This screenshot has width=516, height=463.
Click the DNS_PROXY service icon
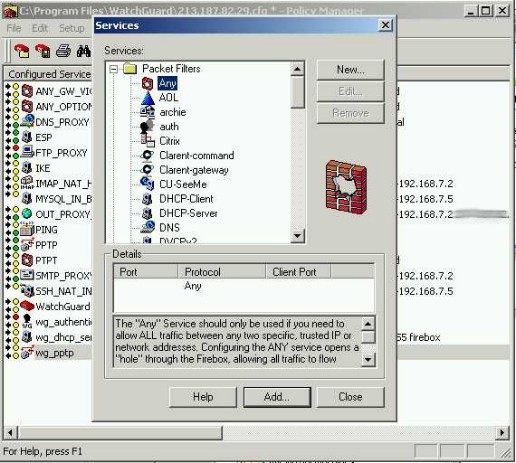(28, 122)
